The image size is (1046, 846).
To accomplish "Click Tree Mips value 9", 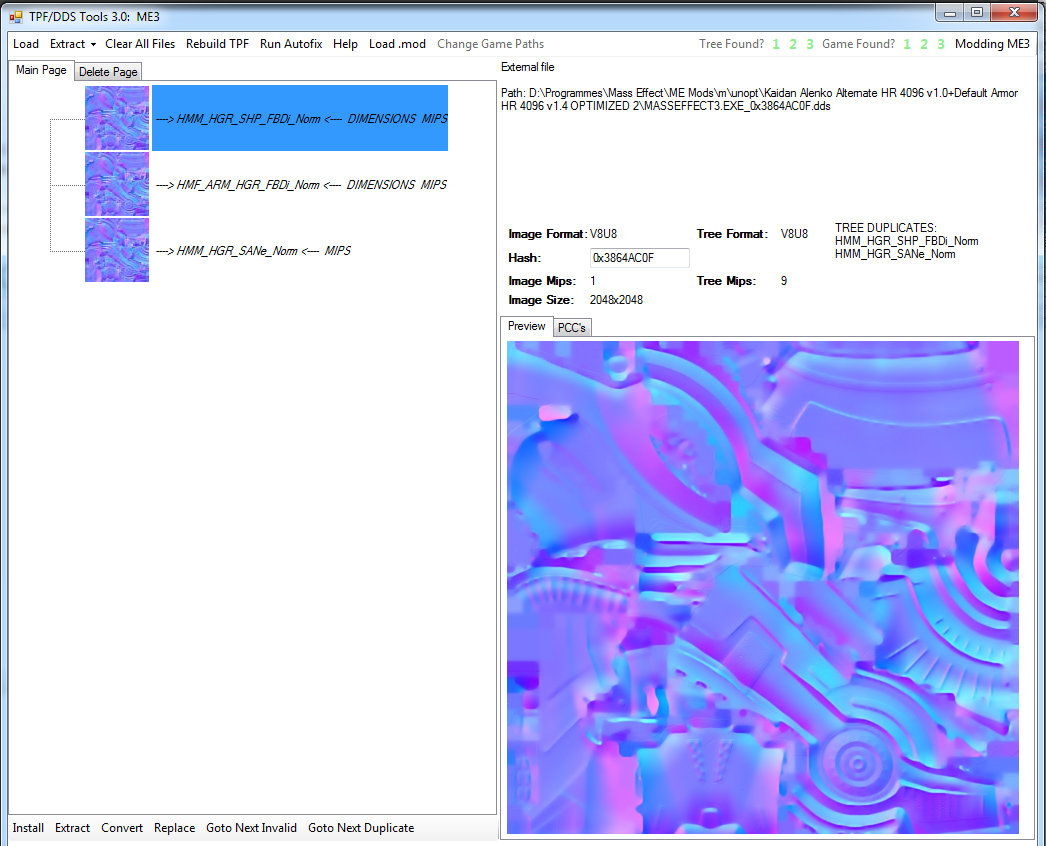I will (784, 281).
